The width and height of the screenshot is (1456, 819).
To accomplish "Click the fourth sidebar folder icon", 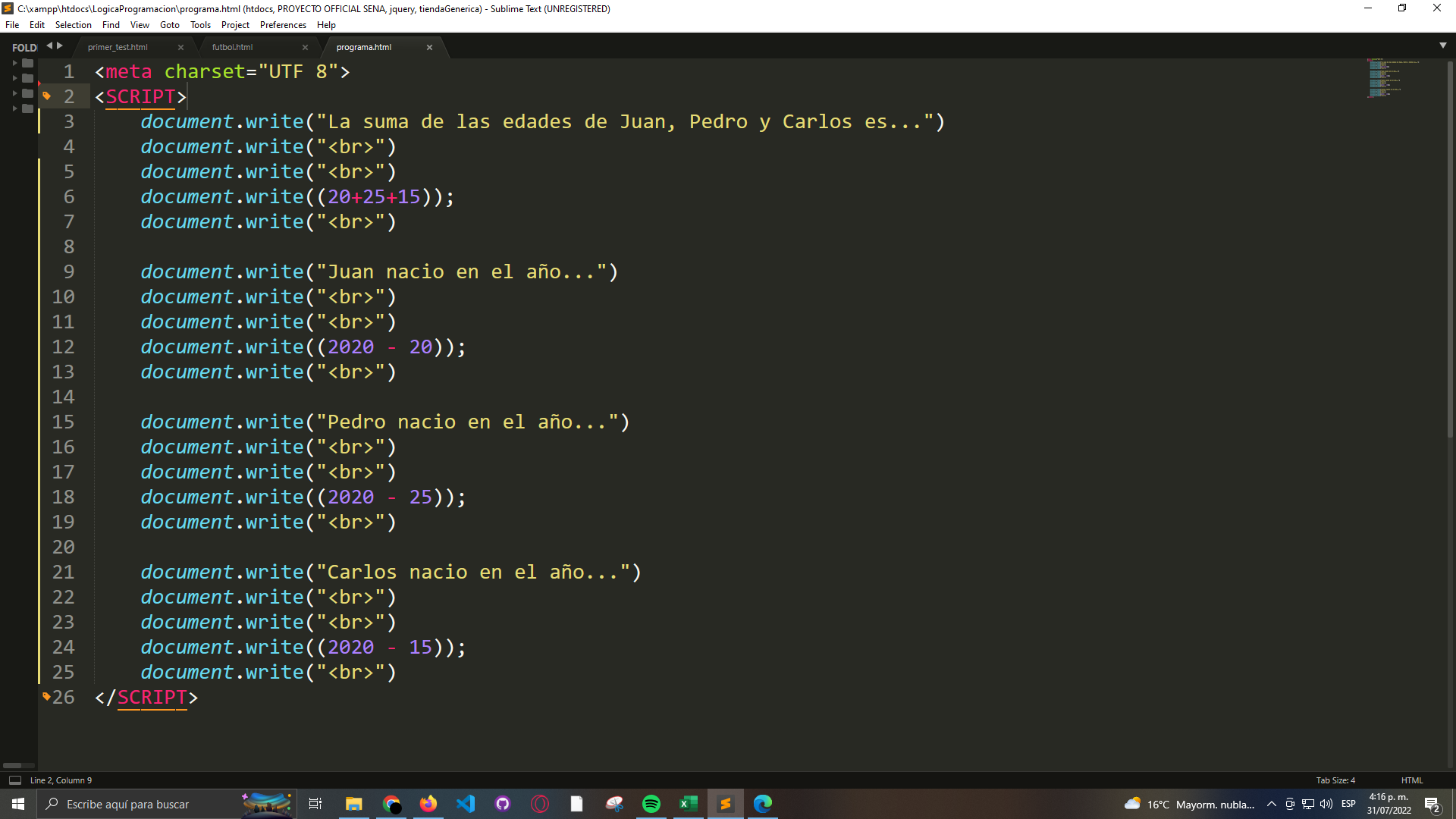I will point(28,108).
